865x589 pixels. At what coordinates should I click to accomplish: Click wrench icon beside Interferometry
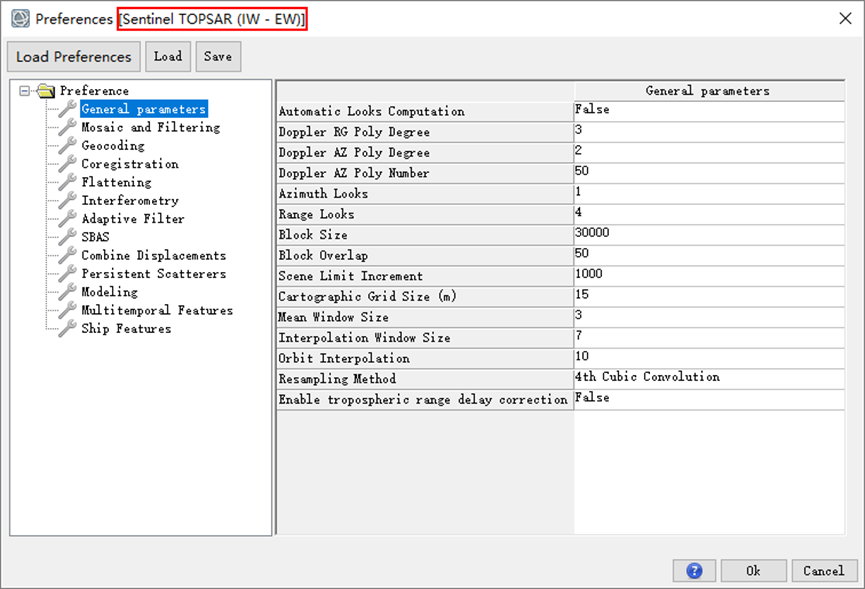(67, 200)
